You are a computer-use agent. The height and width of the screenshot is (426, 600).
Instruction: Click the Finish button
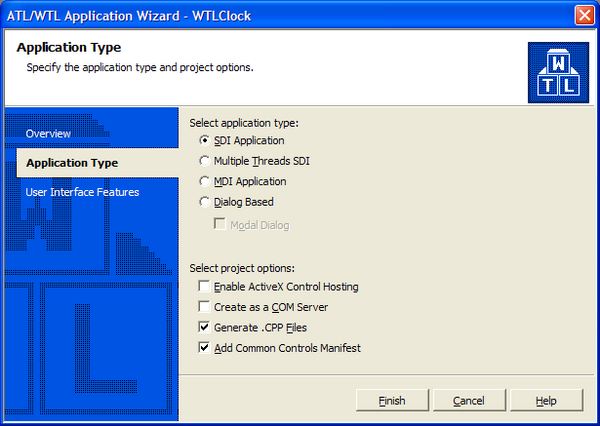392,400
